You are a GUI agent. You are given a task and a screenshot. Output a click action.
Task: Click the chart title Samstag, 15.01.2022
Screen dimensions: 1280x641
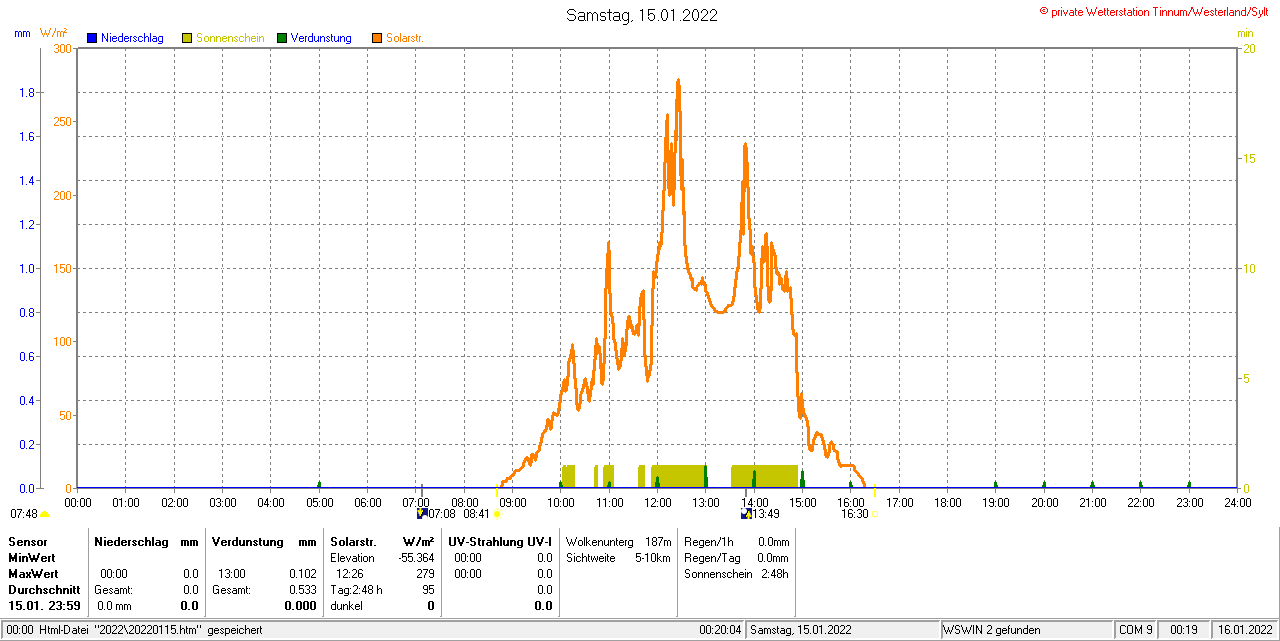click(x=642, y=15)
